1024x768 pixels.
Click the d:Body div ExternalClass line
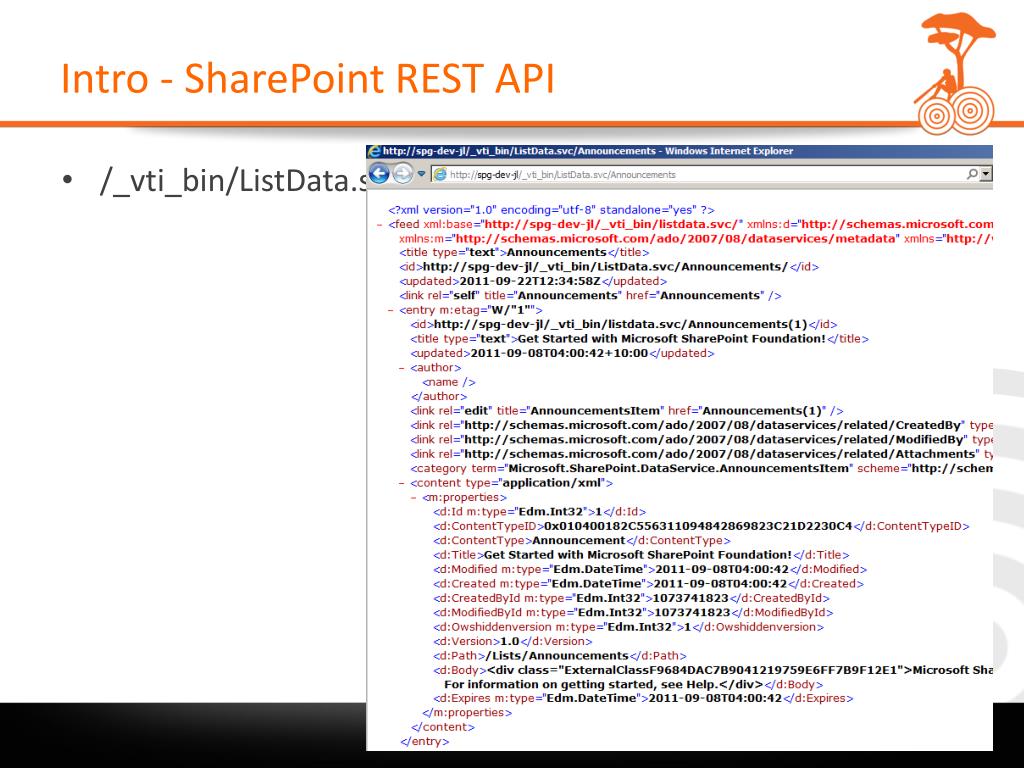point(712,670)
